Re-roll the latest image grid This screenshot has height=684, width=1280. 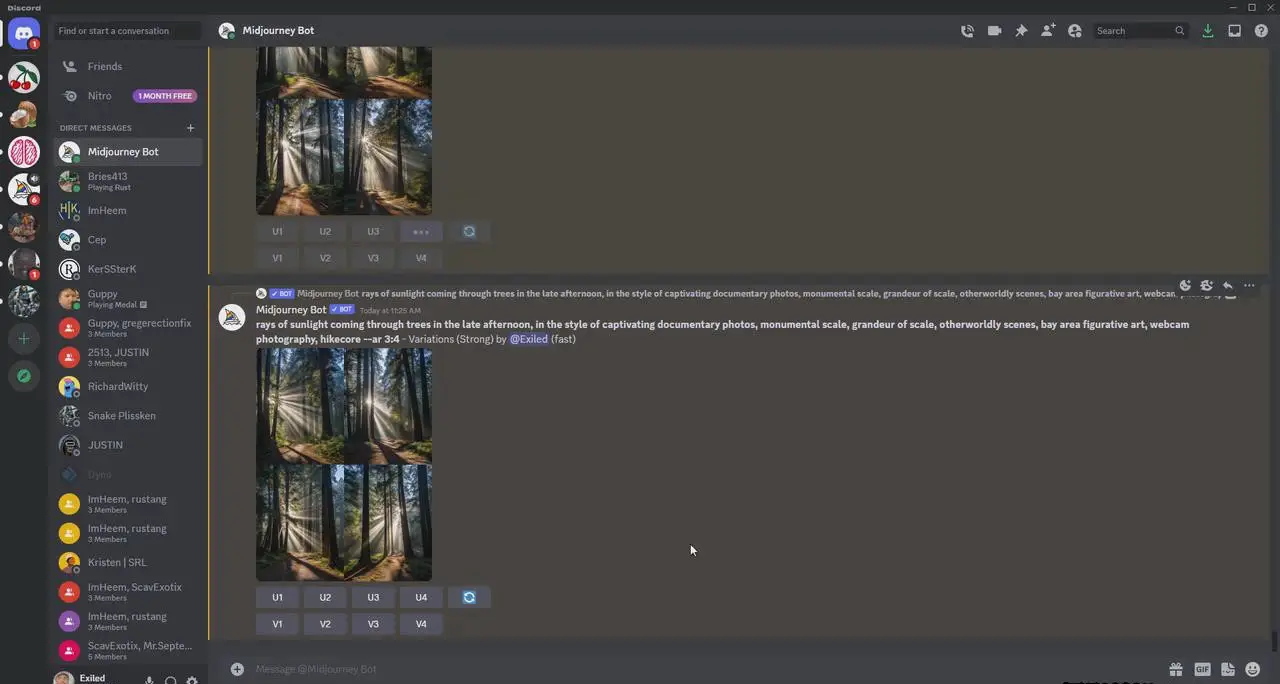coord(469,598)
